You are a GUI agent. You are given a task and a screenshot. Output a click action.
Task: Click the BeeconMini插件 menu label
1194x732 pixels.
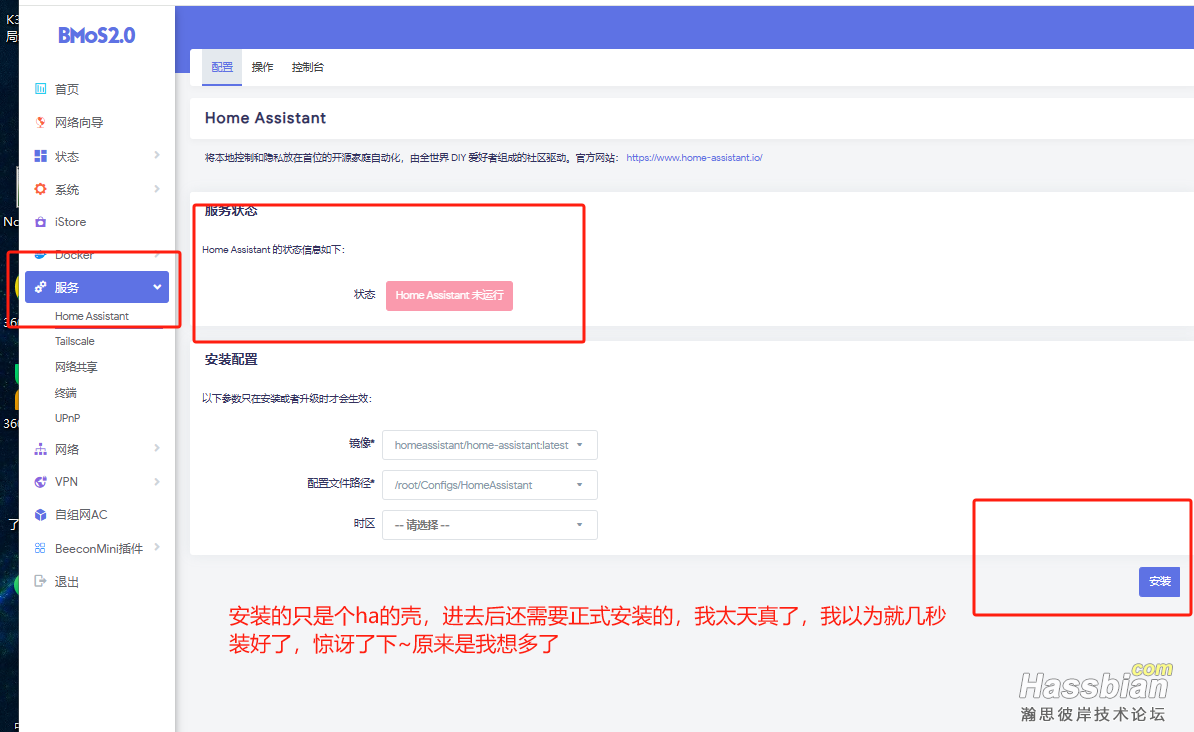(99, 548)
